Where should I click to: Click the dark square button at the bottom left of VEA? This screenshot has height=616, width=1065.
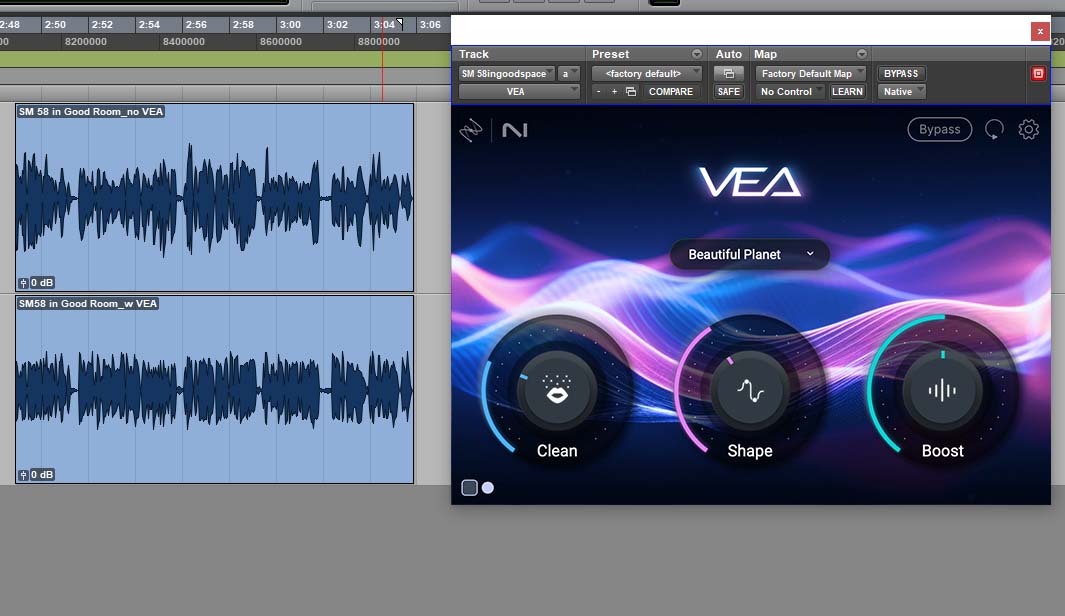coord(469,488)
